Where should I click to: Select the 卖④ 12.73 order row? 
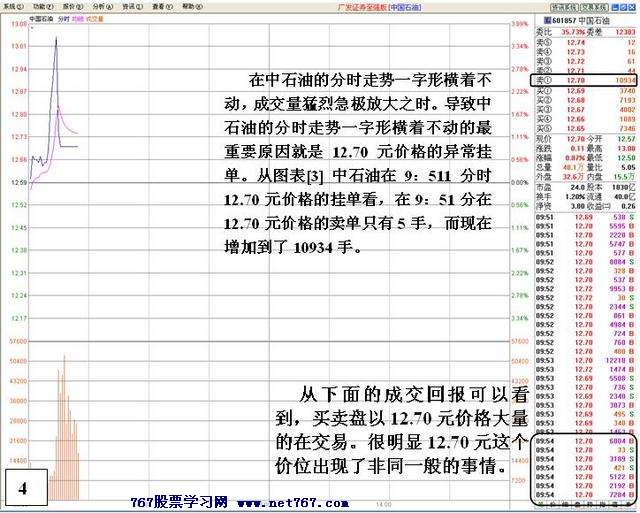[586, 52]
